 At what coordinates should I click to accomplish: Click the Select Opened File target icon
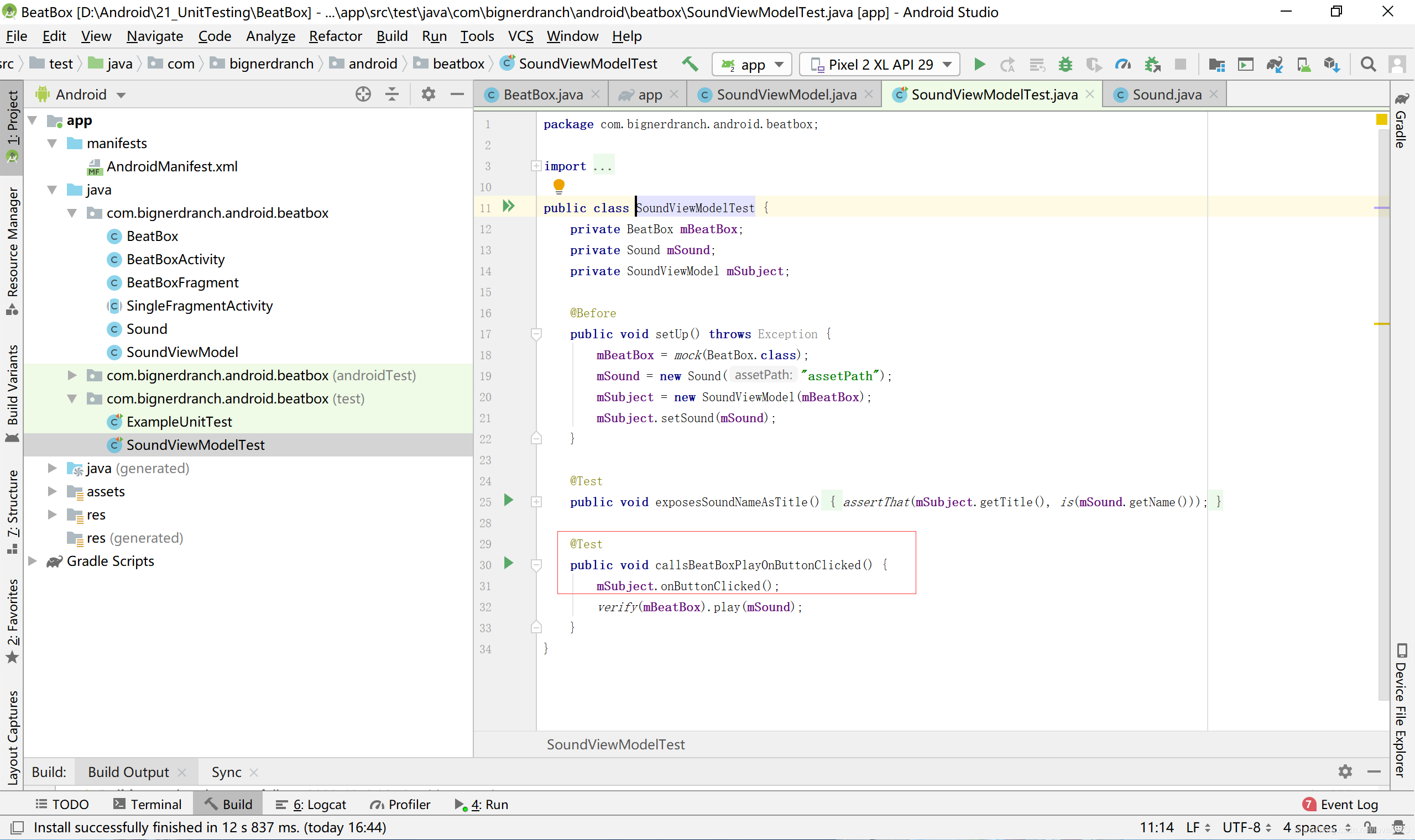(x=363, y=94)
